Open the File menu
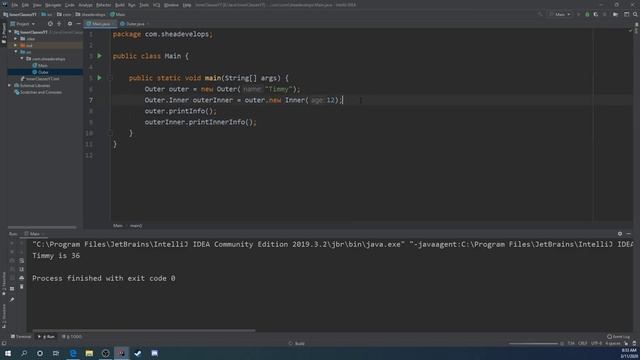This screenshot has width=640, height=360. pyautogui.click(x=15, y=5)
